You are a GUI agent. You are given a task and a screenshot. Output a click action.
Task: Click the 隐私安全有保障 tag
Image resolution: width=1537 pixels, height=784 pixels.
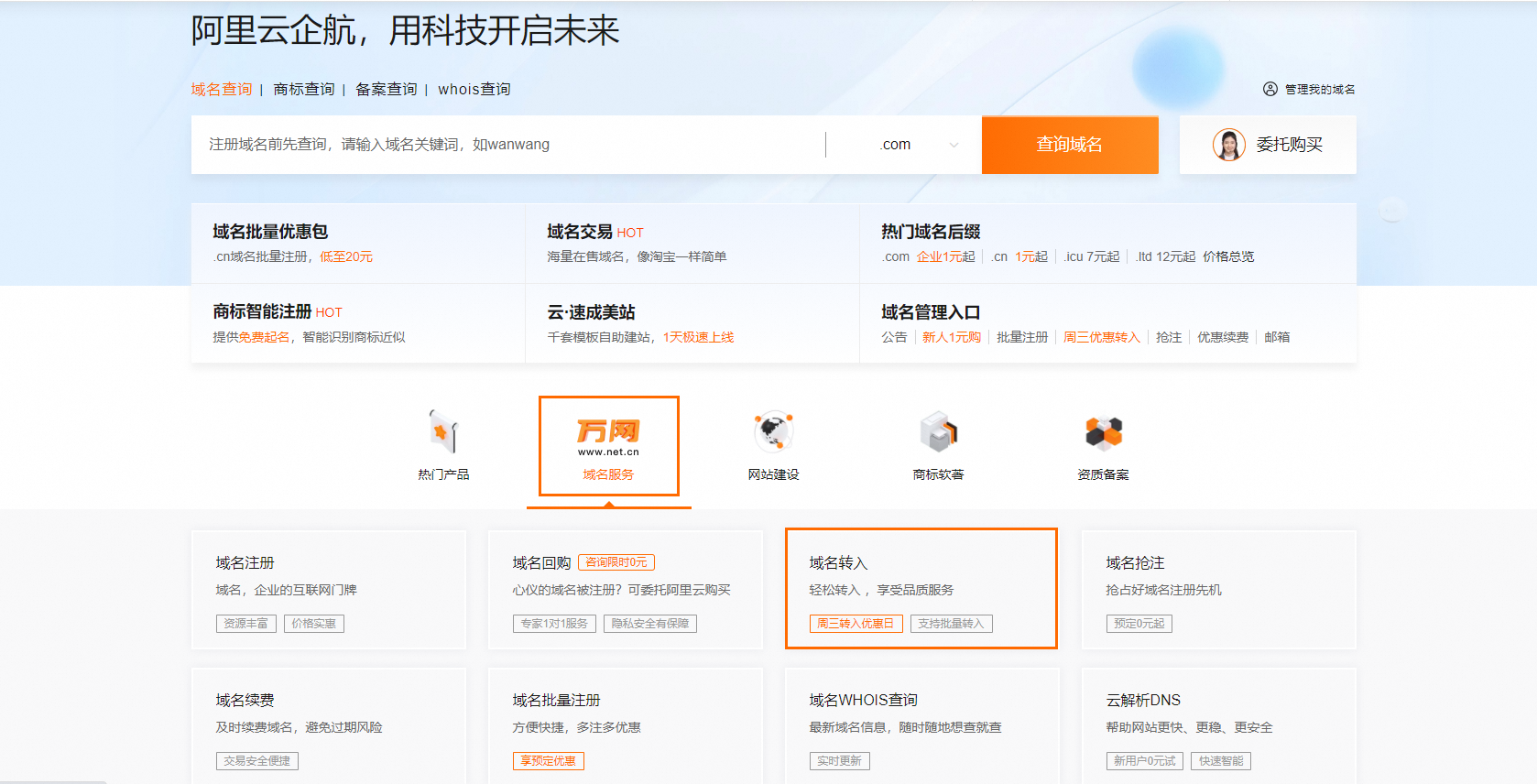click(650, 624)
